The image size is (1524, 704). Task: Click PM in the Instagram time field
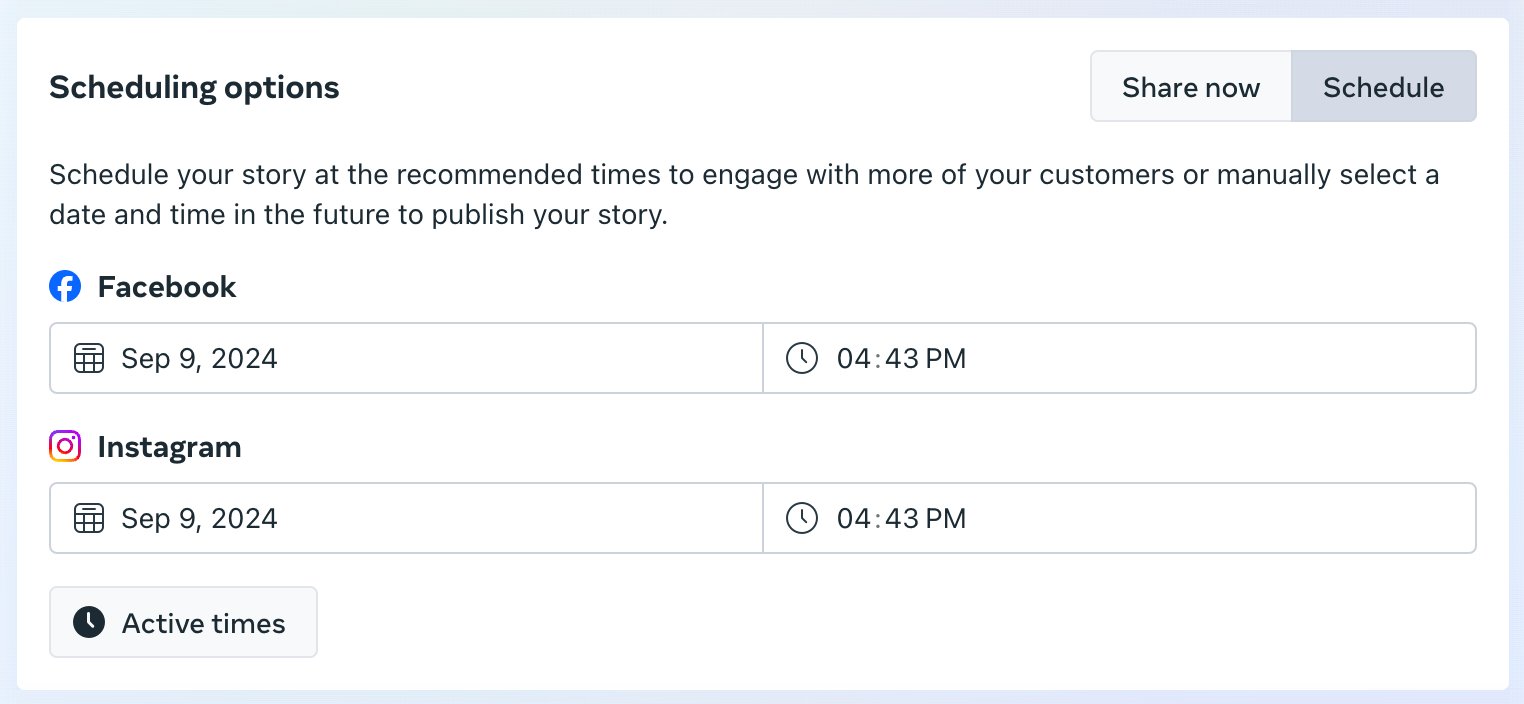(x=945, y=518)
